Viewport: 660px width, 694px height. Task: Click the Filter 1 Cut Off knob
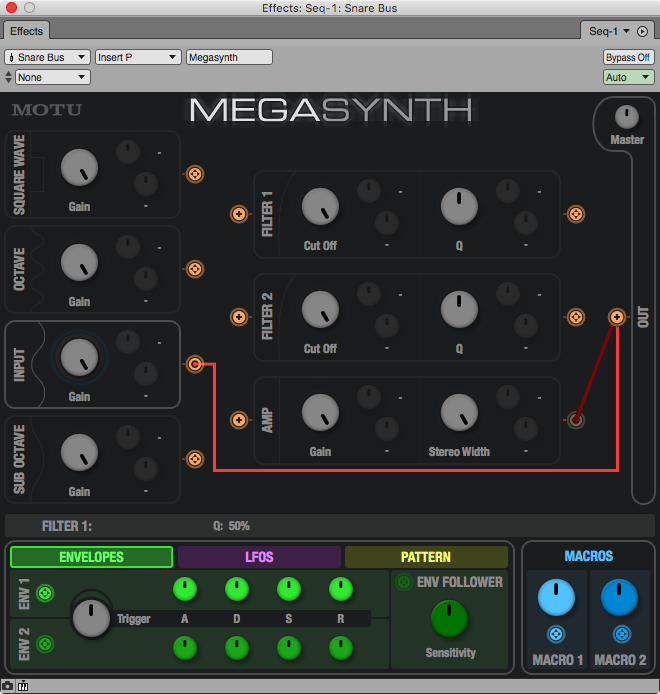[x=320, y=207]
